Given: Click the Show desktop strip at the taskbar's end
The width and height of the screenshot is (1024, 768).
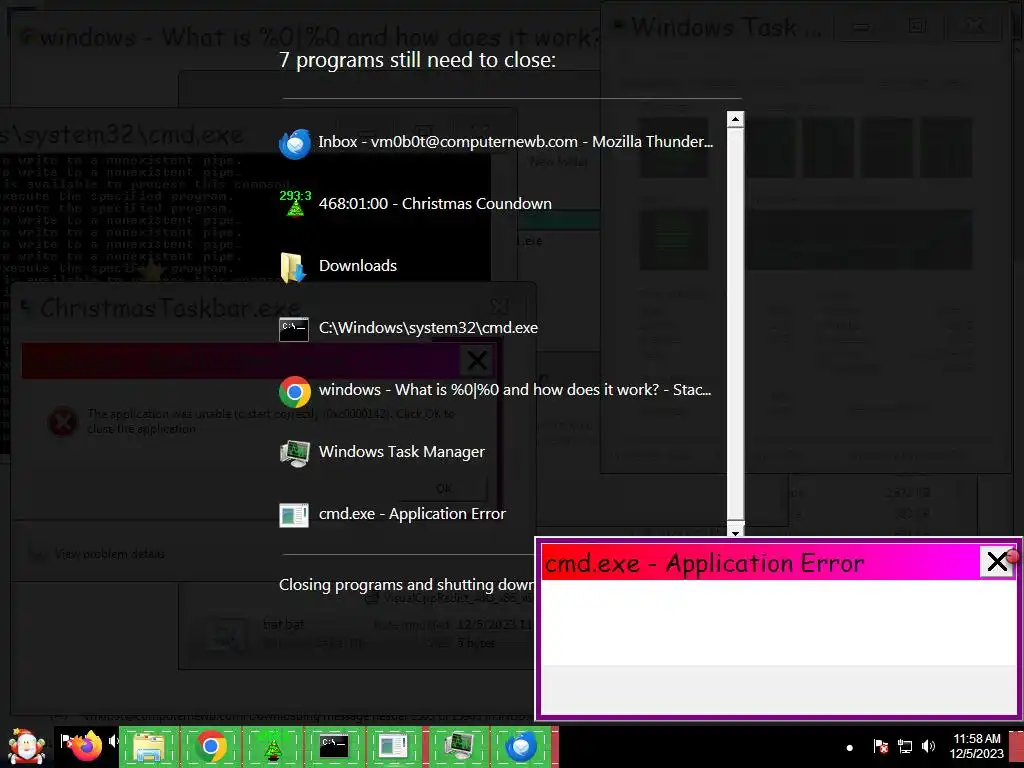Looking at the screenshot, I should pos(1017,746).
